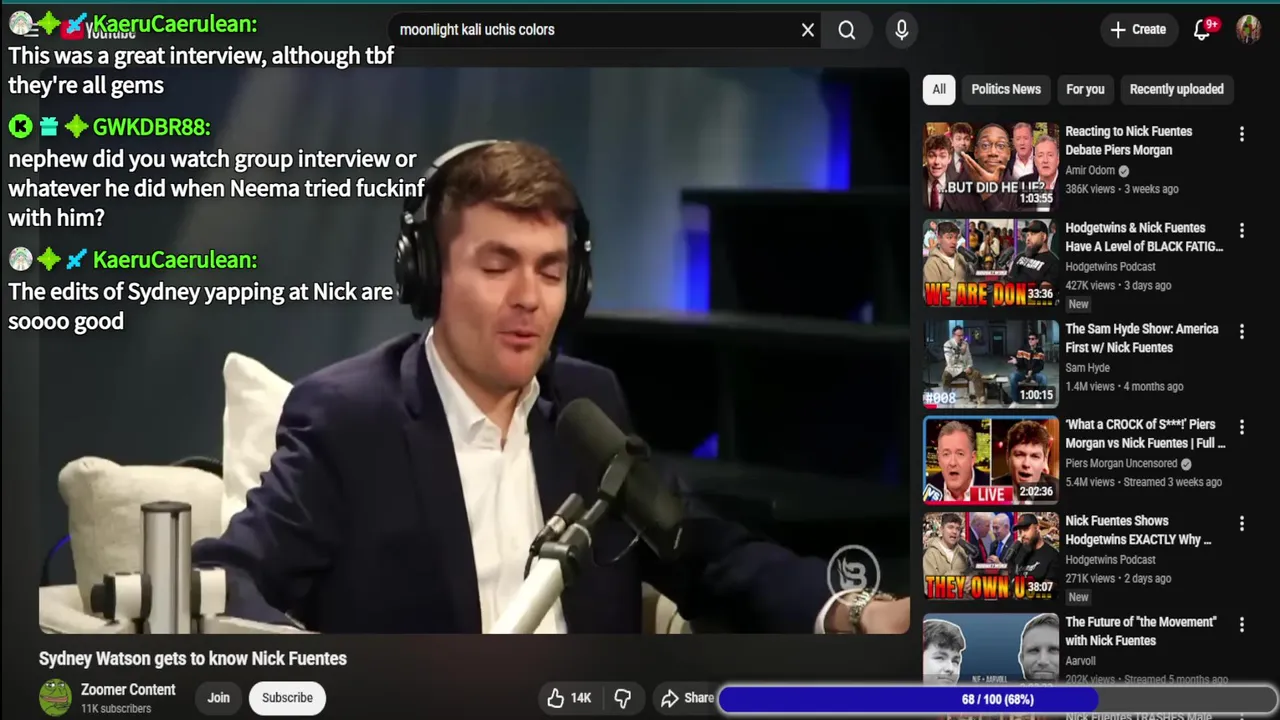Open the Piers Morgan Uncensored channel name
1280x720 pixels.
coord(1121,464)
